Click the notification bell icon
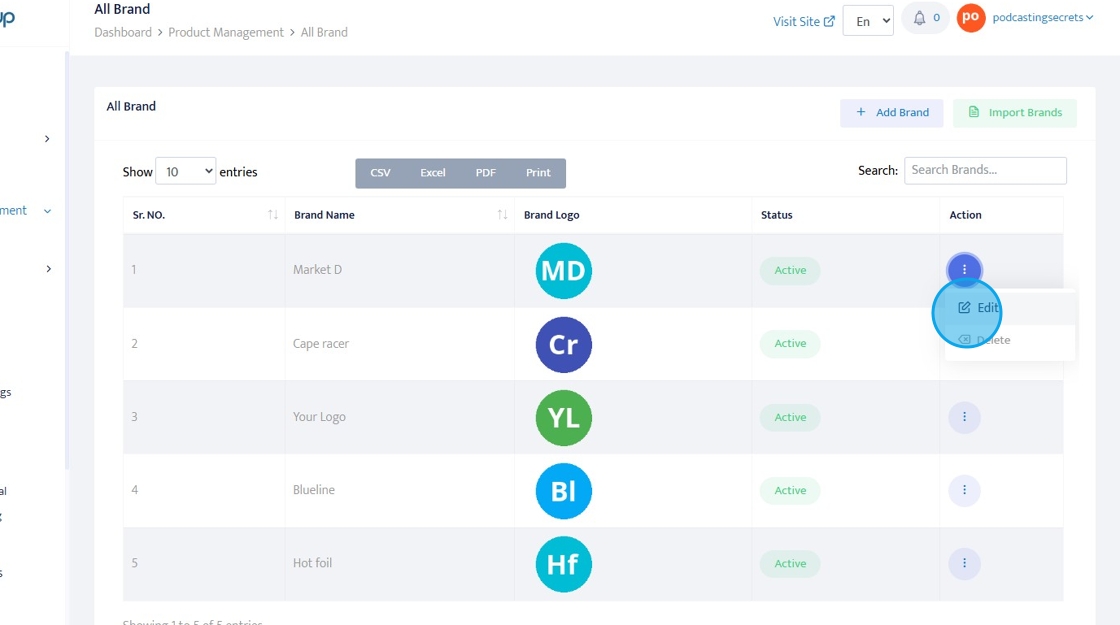 coord(920,18)
